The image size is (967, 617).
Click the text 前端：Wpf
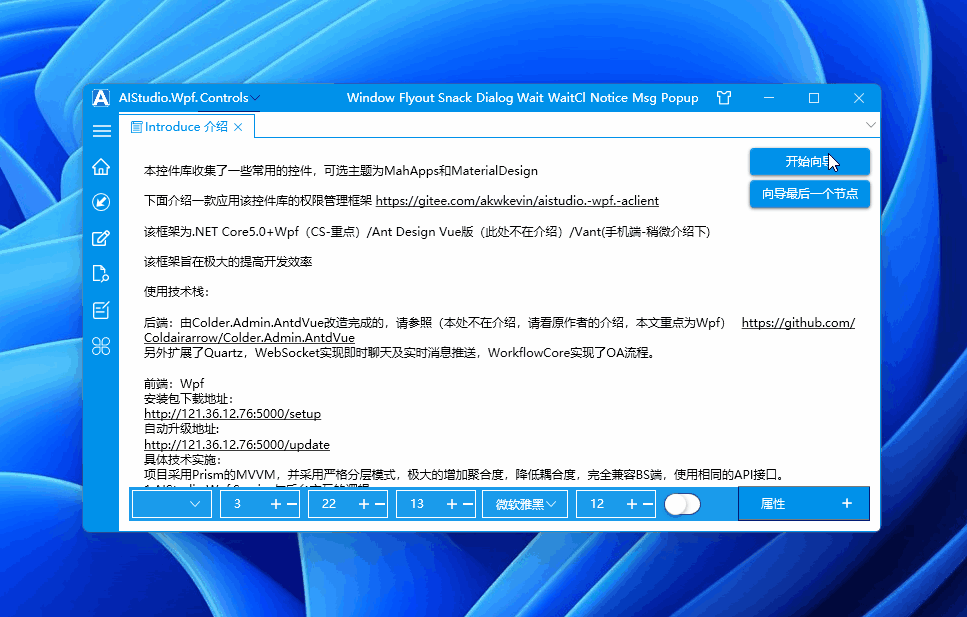174,383
